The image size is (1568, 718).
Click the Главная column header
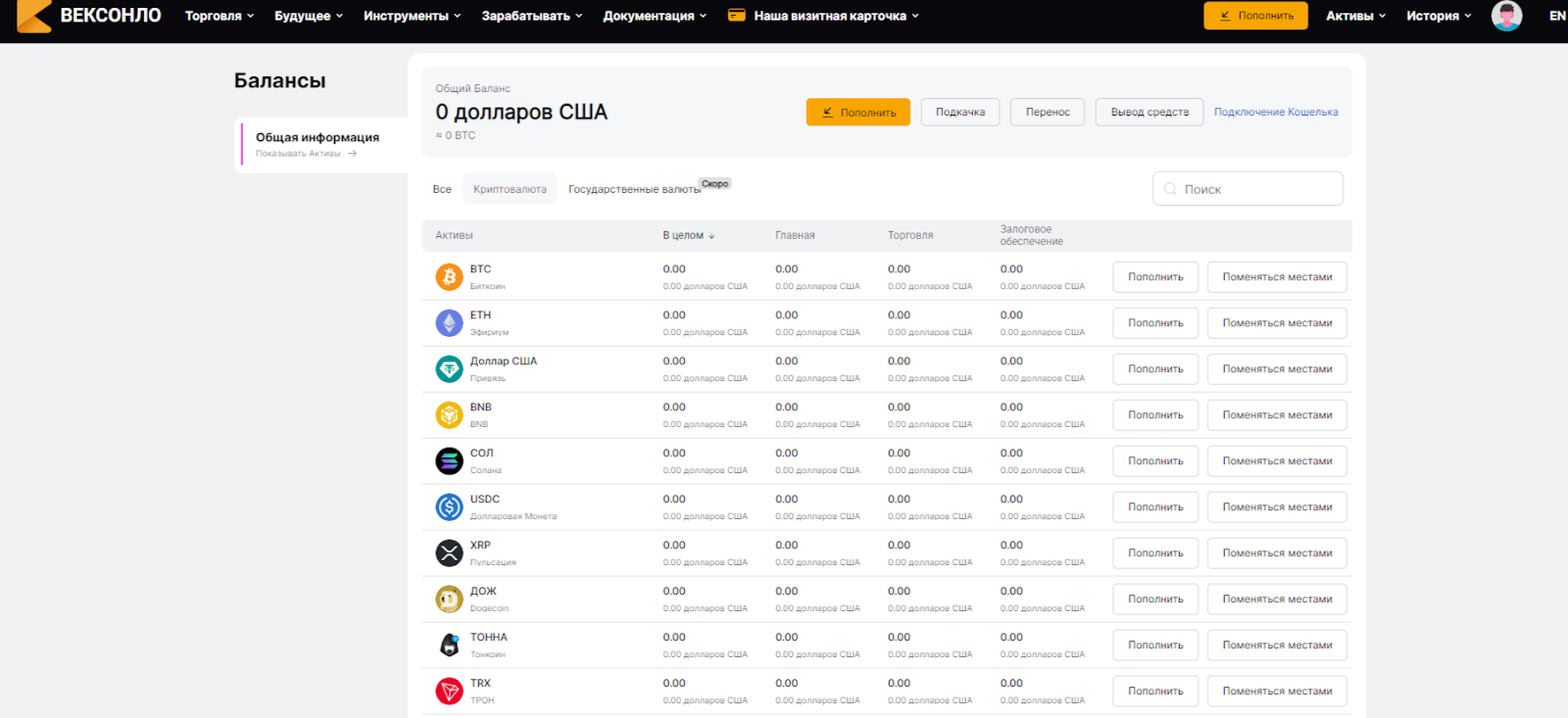[795, 235]
